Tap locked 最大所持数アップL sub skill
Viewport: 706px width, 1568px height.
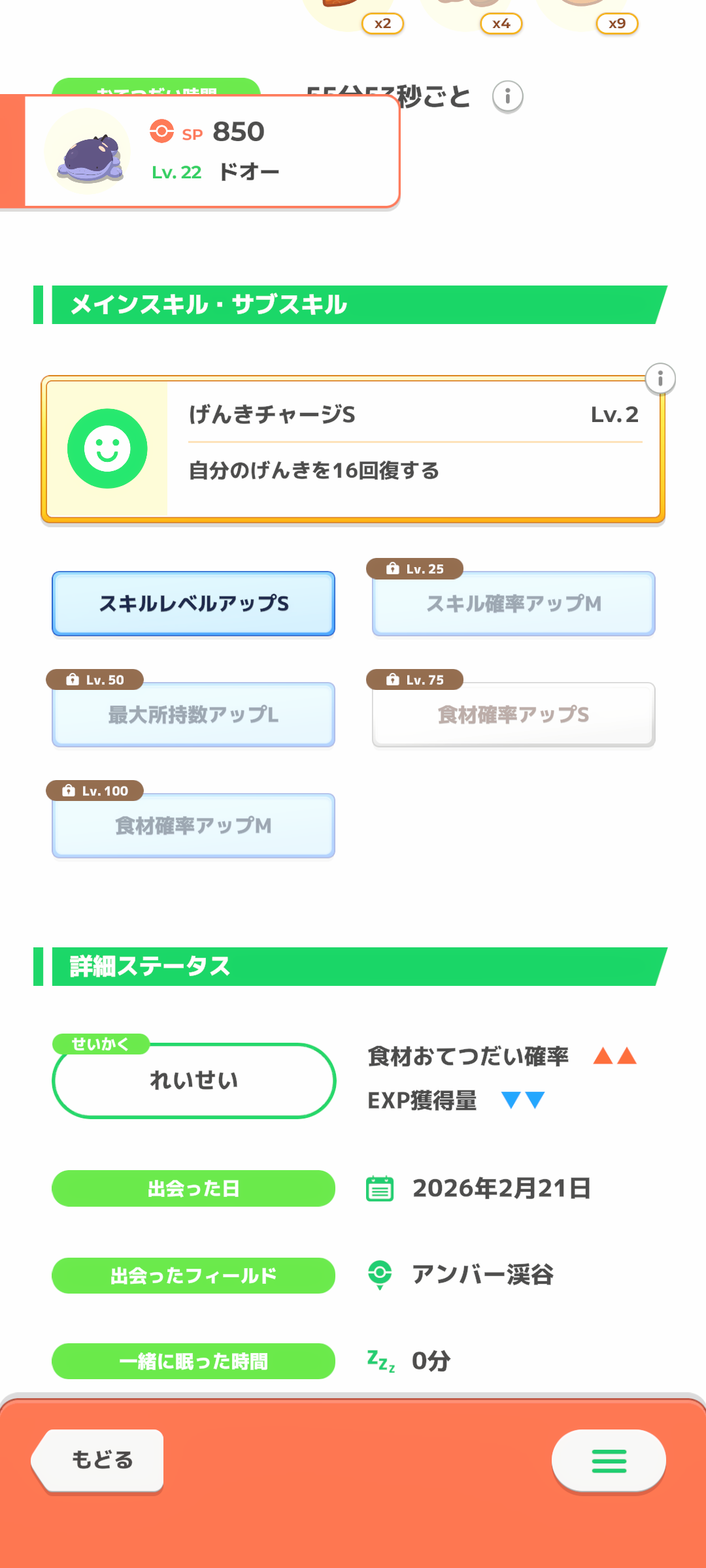coord(193,715)
